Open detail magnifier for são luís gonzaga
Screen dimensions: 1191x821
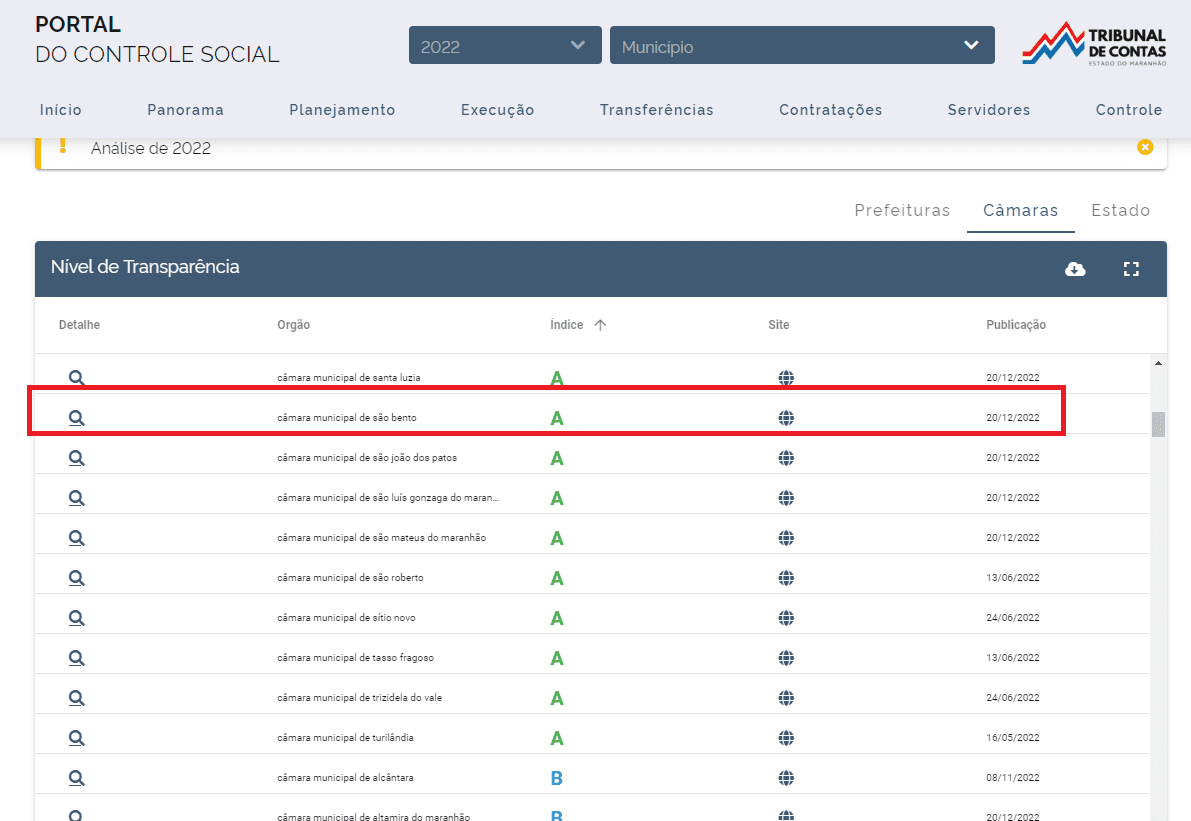[77, 497]
